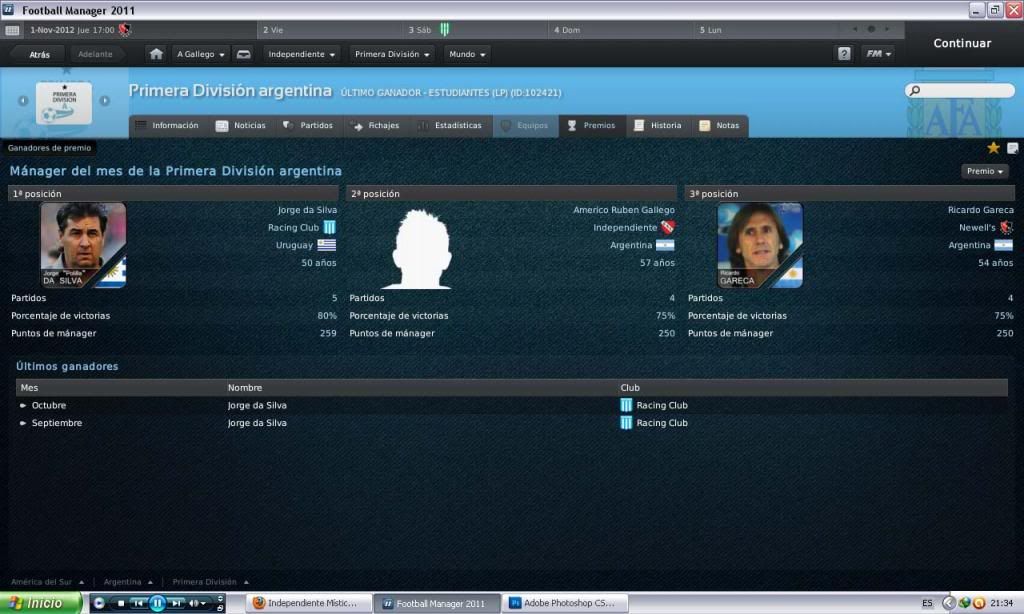The height and width of the screenshot is (614, 1024).
Task: Click the Argentina flag under Americo Ruben Gallego
Action: (665, 245)
